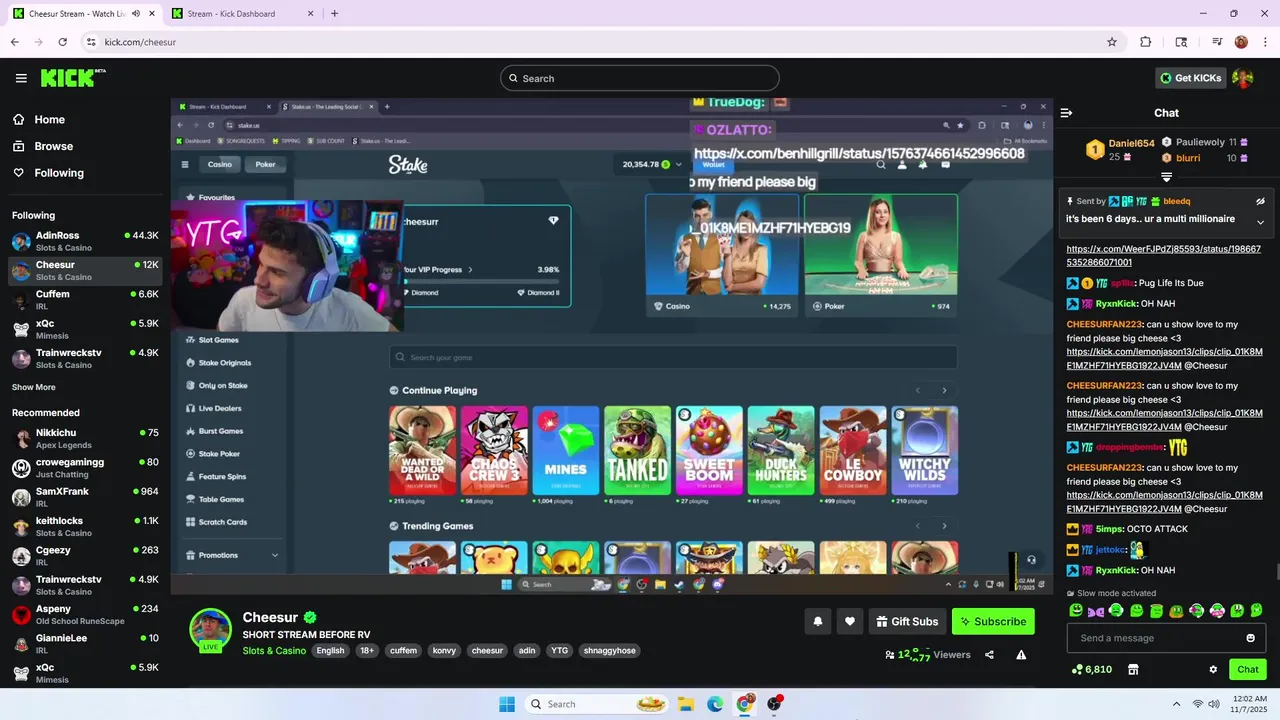Open SamXFrank recommended channel

[85, 497]
